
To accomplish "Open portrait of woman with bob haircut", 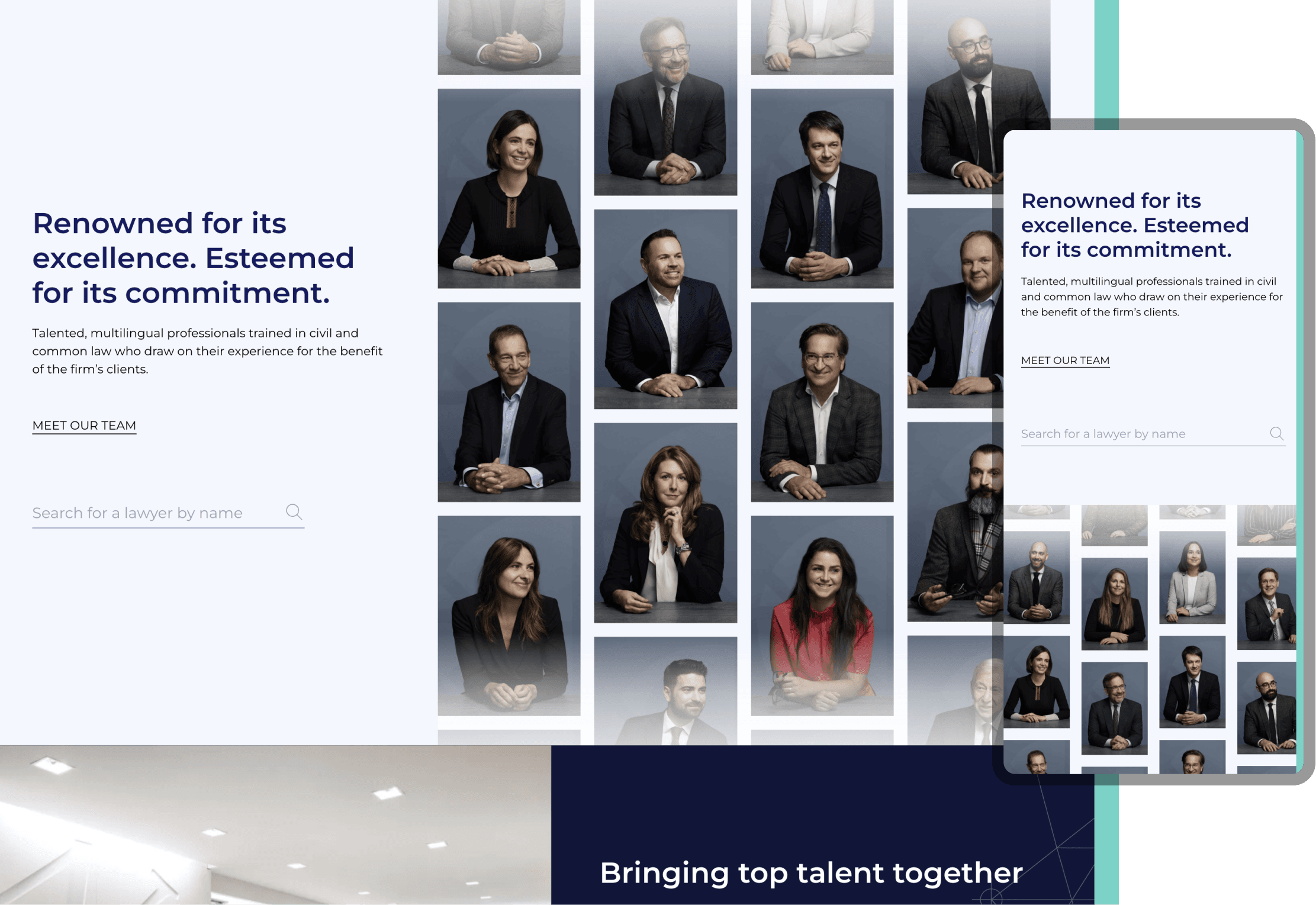I will click(x=509, y=188).
